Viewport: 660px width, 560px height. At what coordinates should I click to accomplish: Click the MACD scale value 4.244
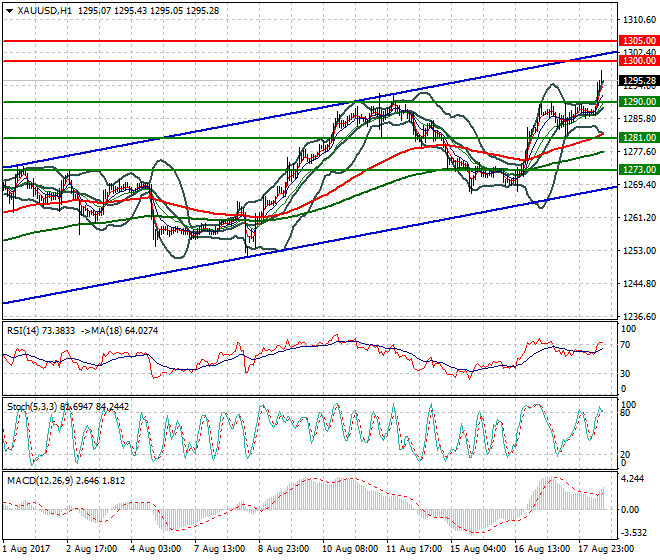tap(633, 480)
